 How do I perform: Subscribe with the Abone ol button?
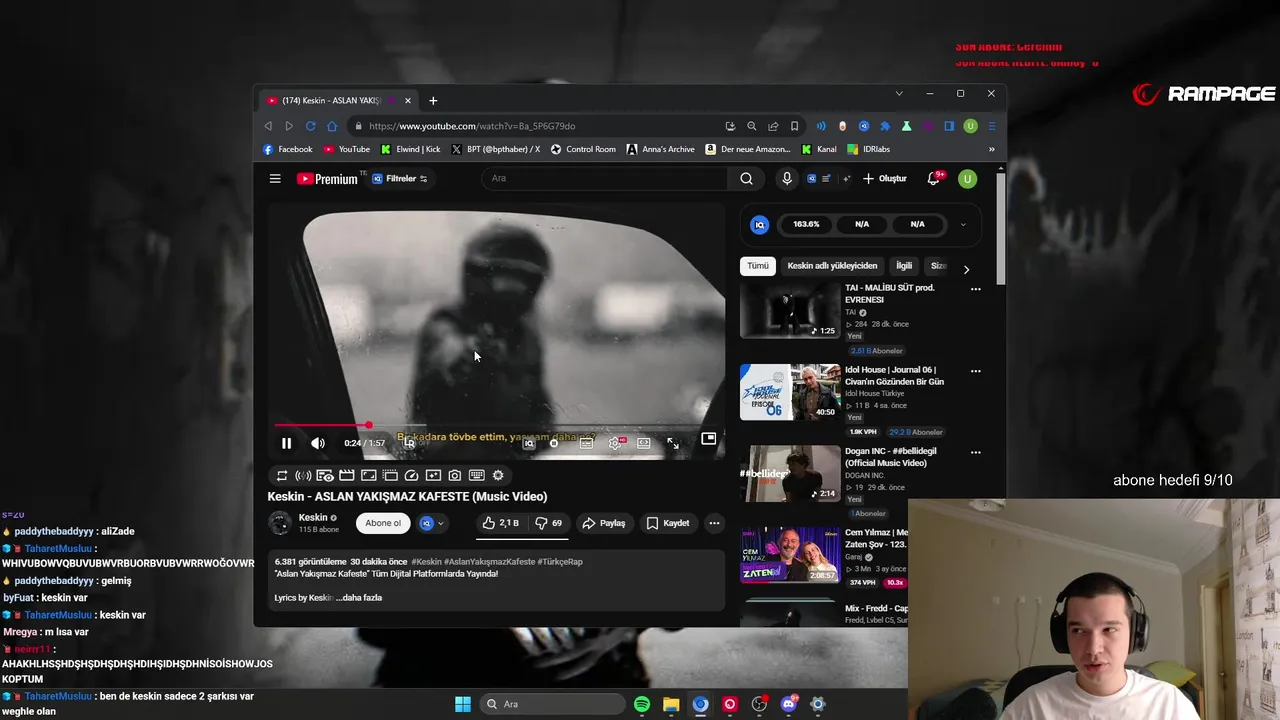point(383,523)
